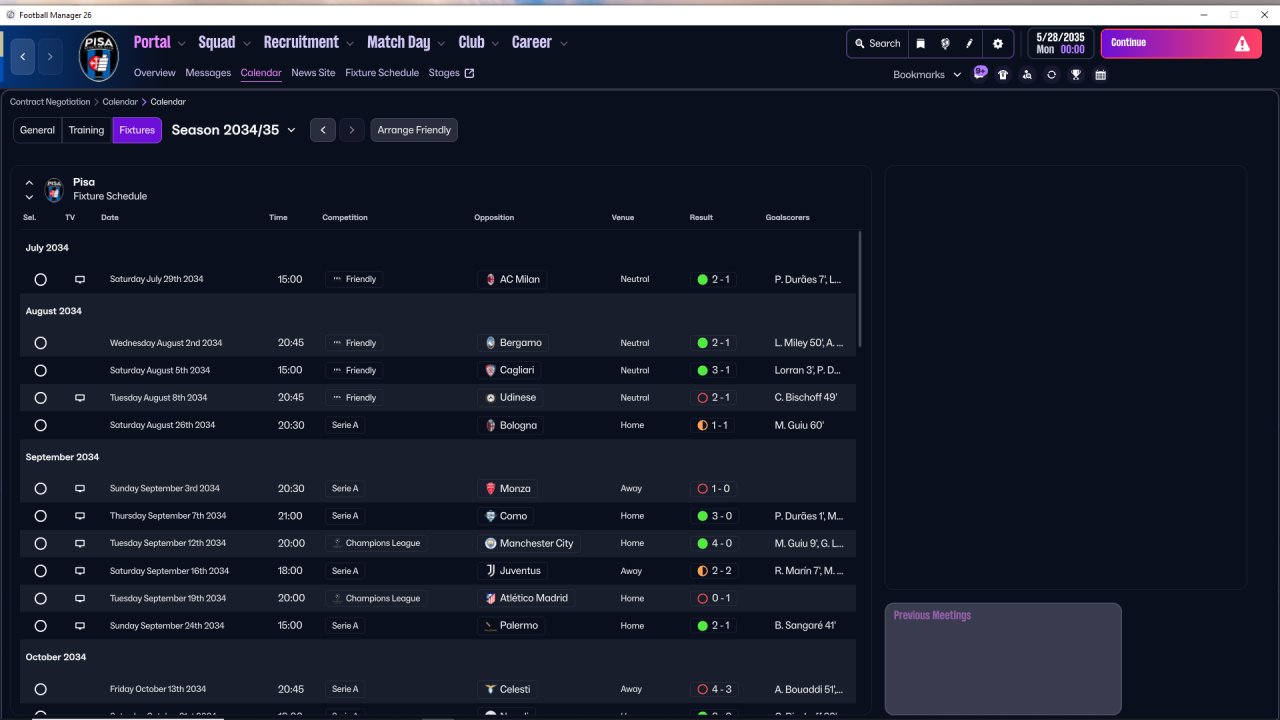Image resolution: width=1280 pixels, height=720 pixels.
Task: Click the Atlético Madrid opposition name
Action: point(534,599)
